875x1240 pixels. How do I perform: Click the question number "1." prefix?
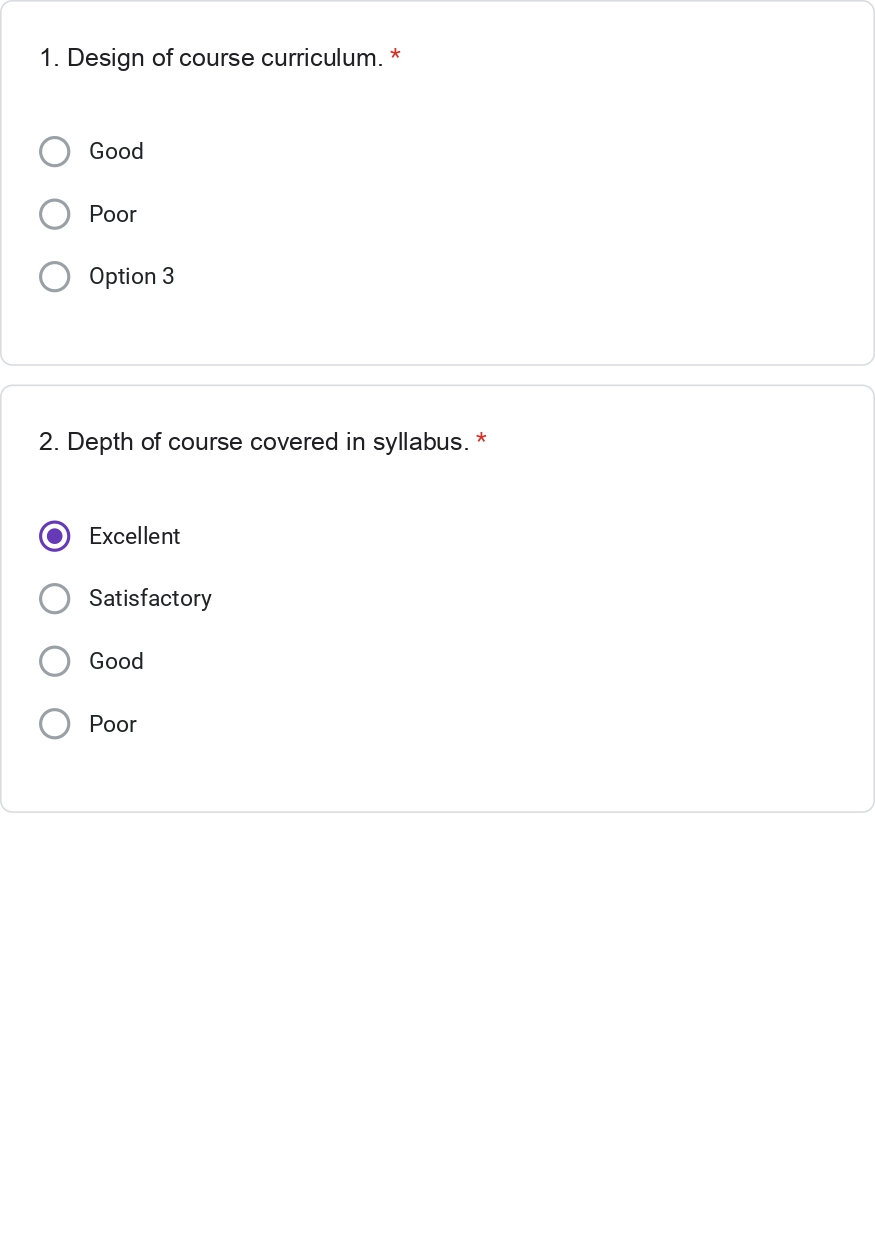point(49,58)
